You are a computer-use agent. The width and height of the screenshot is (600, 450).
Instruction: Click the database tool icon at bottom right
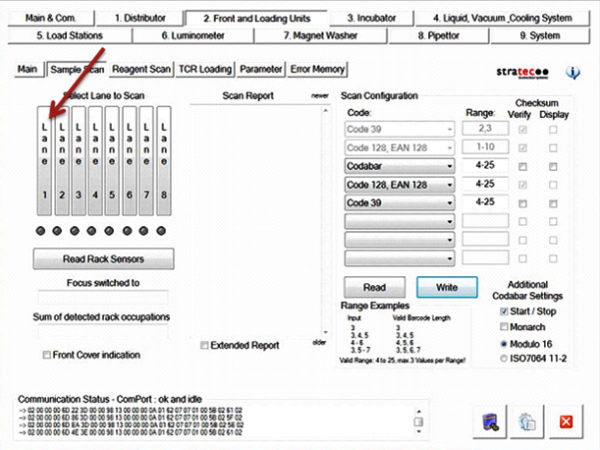click(490, 421)
